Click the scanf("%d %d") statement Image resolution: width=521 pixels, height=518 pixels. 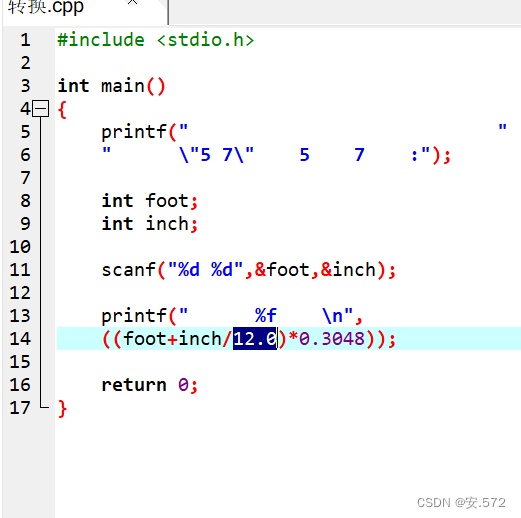248,270
